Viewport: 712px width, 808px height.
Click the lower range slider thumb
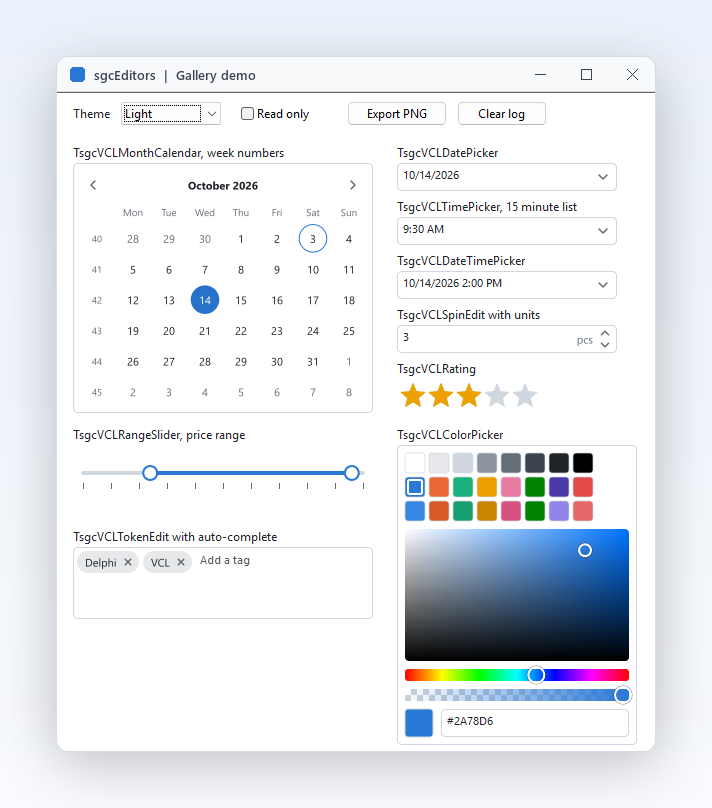click(x=150, y=473)
